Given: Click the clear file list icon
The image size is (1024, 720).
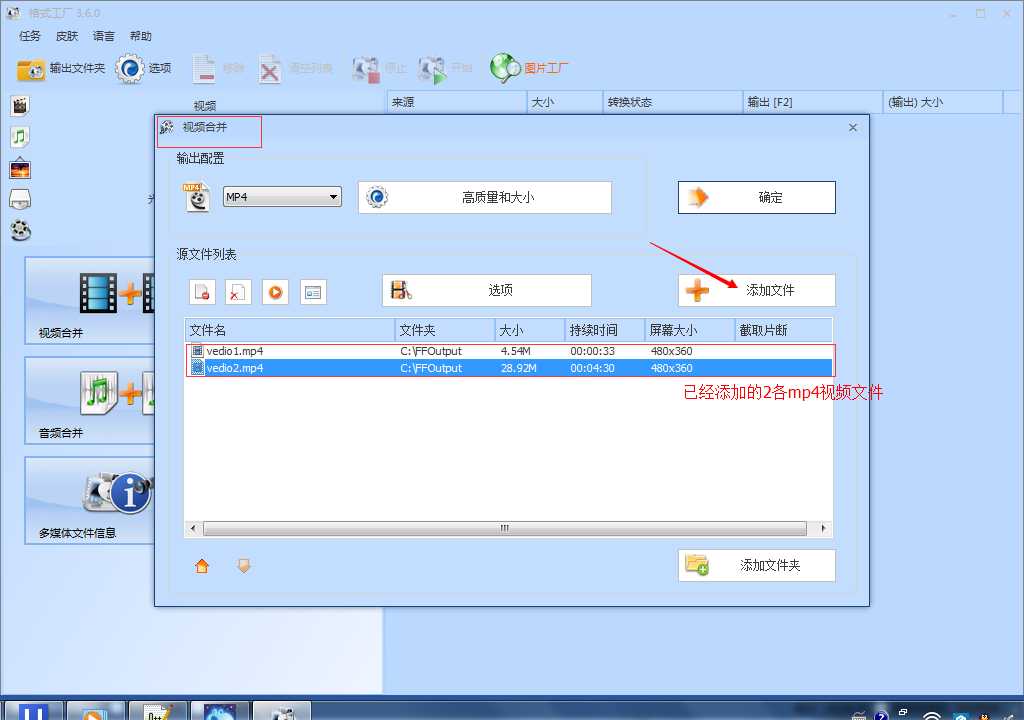Looking at the screenshot, I should point(238,292).
